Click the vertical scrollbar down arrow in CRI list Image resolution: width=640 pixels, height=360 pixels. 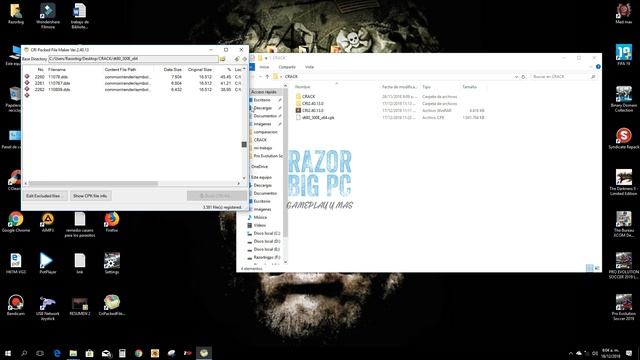(x=244, y=178)
